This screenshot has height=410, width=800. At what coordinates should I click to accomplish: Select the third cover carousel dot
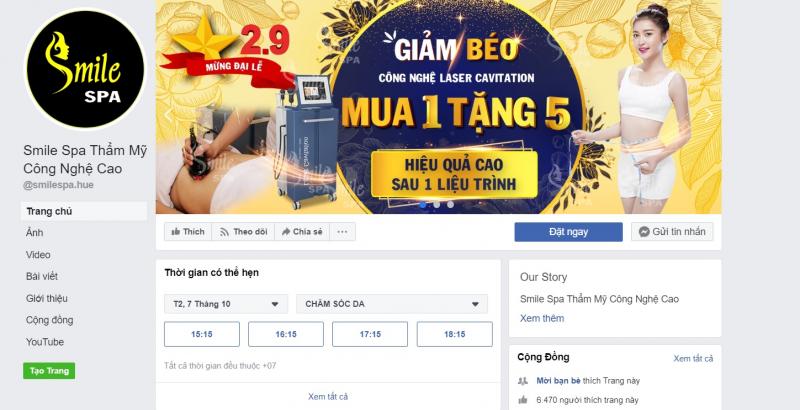[x=451, y=204]
